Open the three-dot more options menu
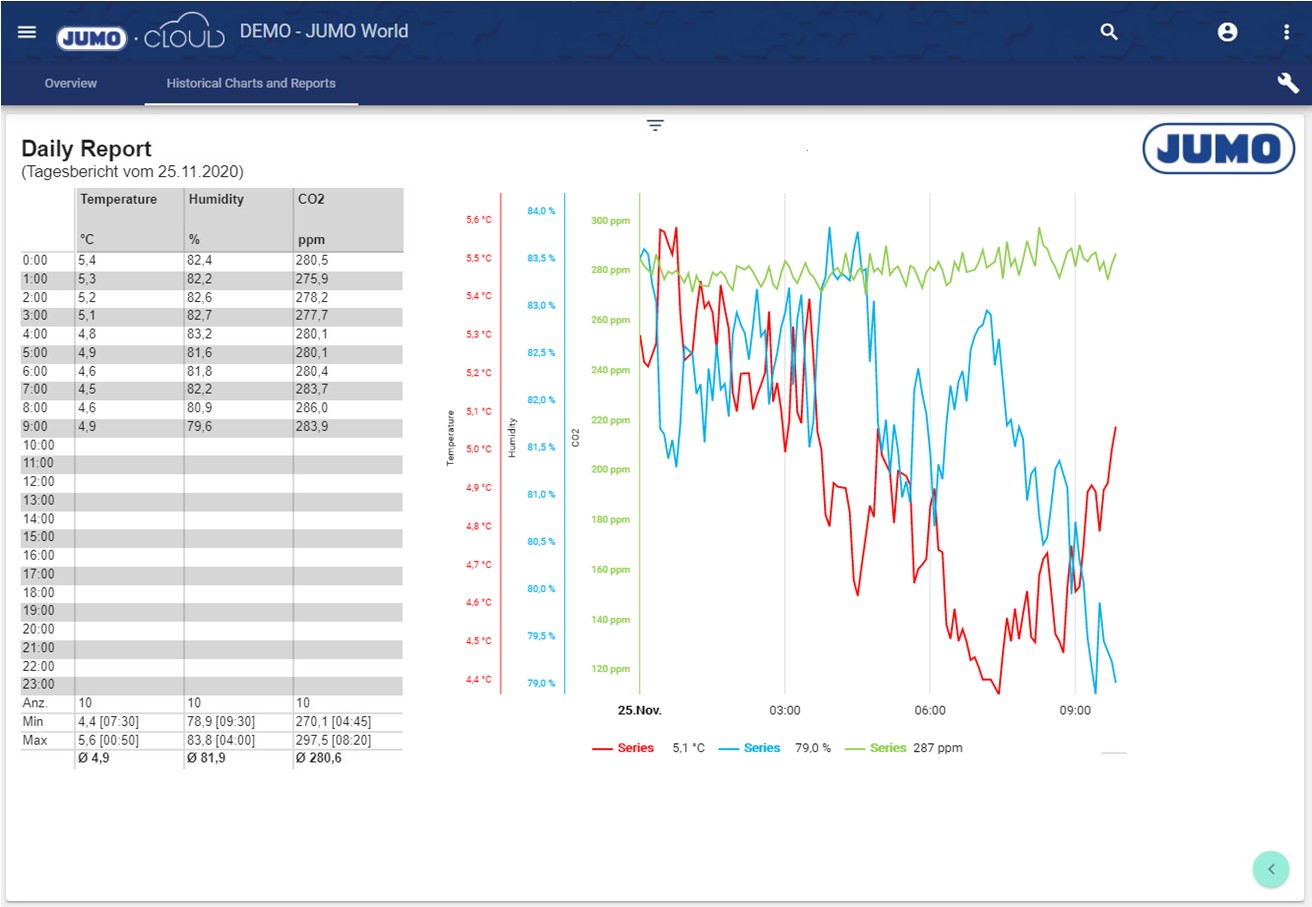Image resolution: width=1312 pixels, height=907 pixels. [x=1287, y=32]
